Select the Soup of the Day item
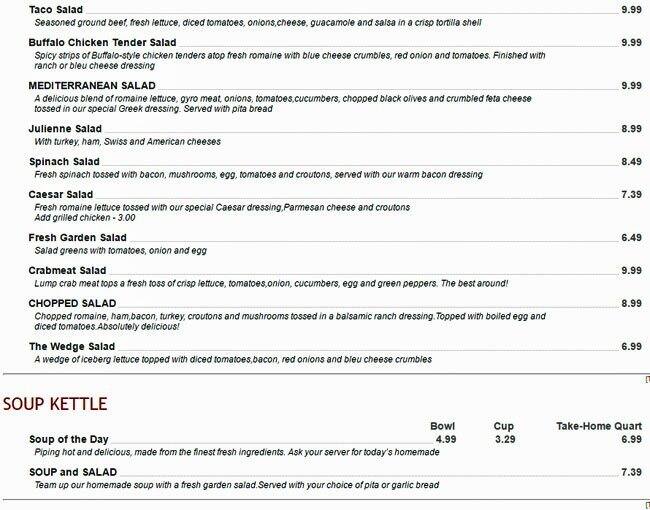Image resolution: width=650 pixels, height=510 pixels. (70, 439)
